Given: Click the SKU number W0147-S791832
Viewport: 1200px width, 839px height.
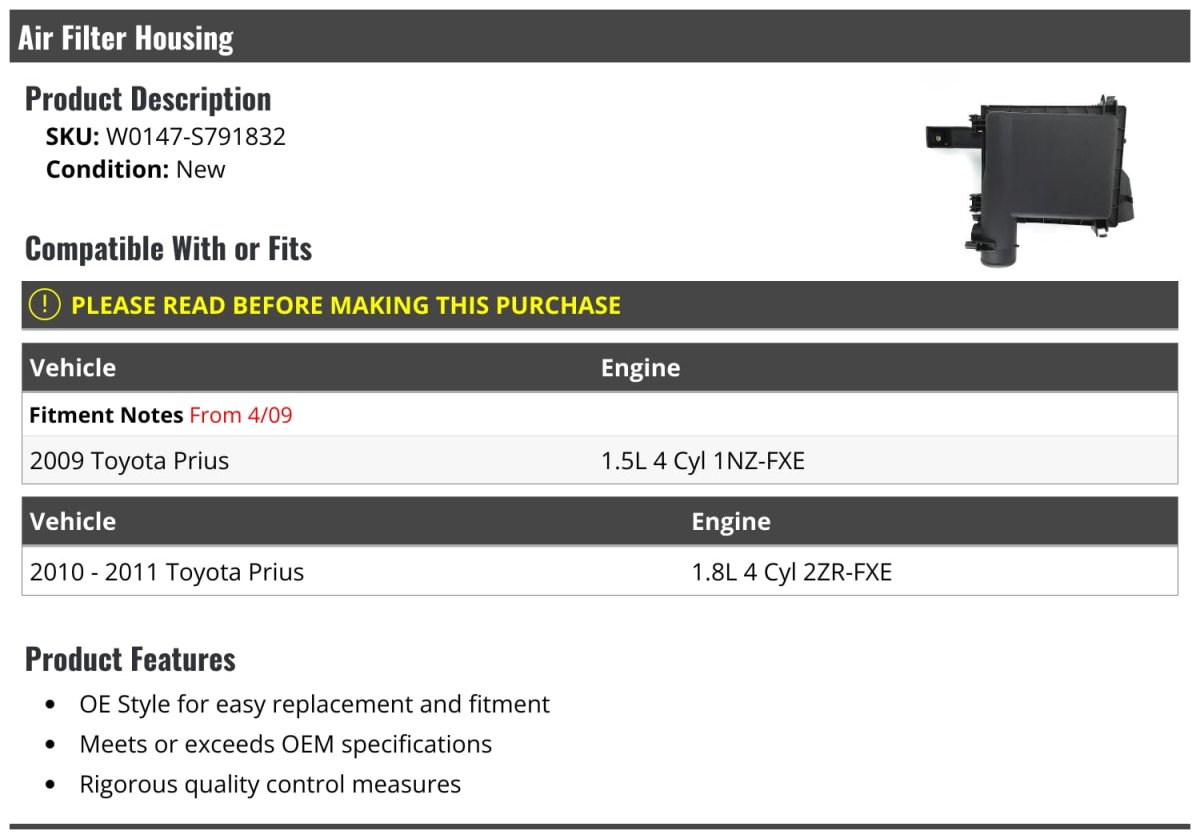Looking at the screenshot, I should tap(196, 136).
